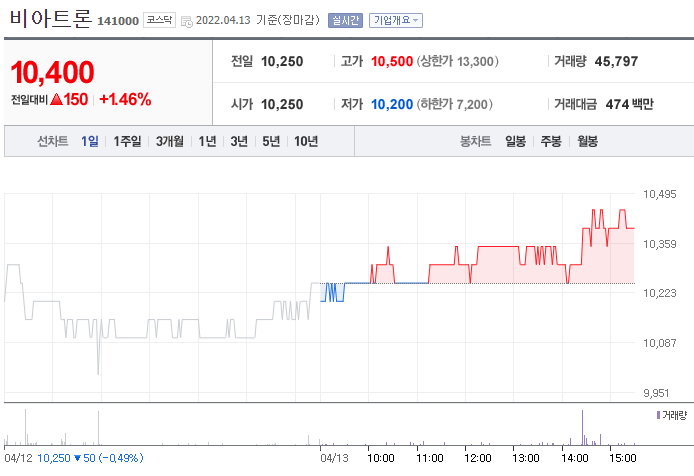Click the 15:00 time axis label
This screenshot has height=476, width=694.
click(x=623, y=458)
